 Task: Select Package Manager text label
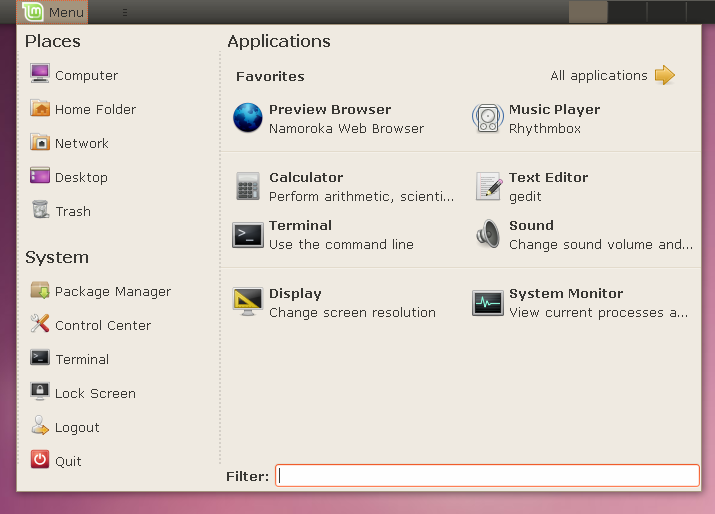[x=113, y=291]
